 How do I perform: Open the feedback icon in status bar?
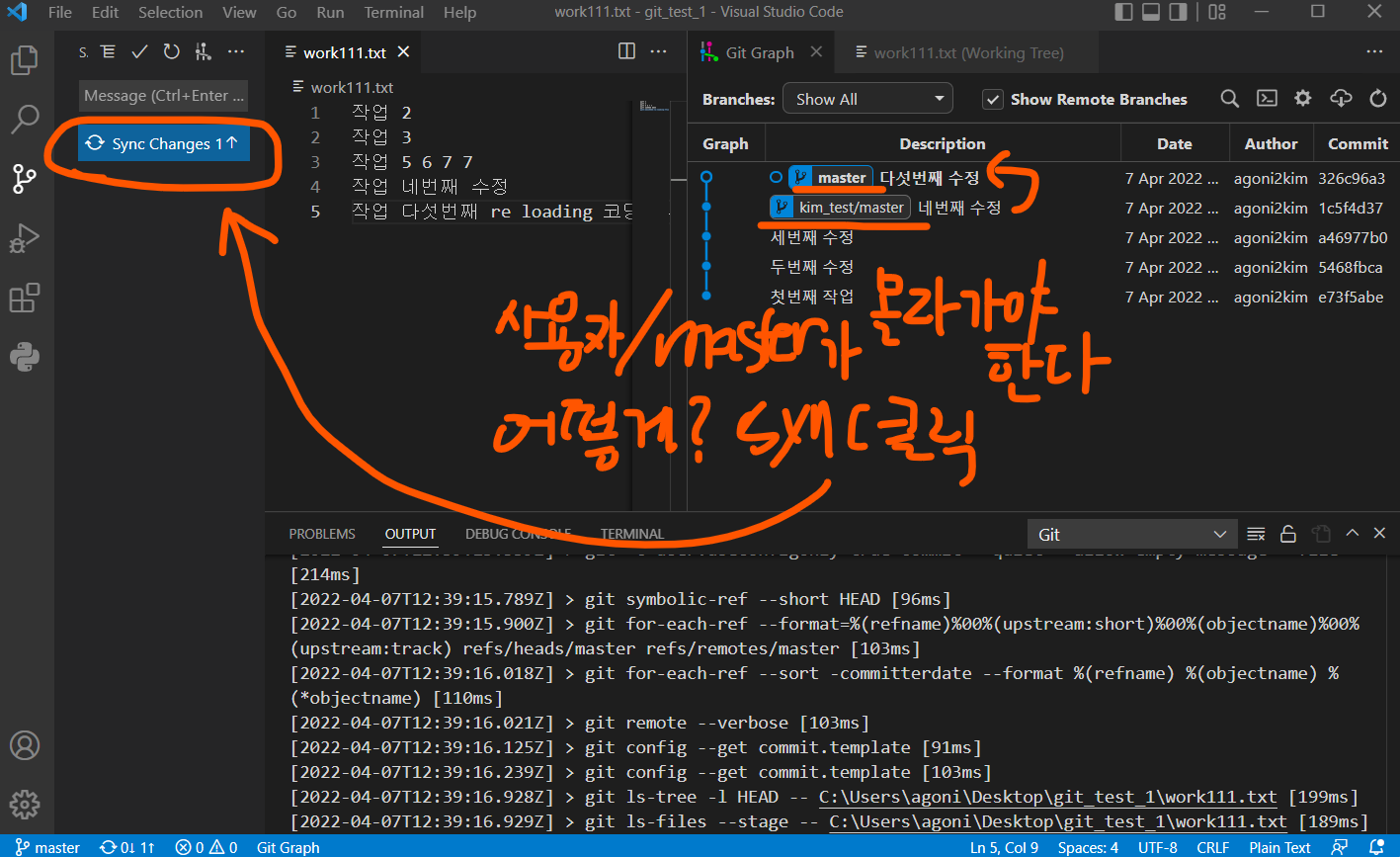[1339, 847]
